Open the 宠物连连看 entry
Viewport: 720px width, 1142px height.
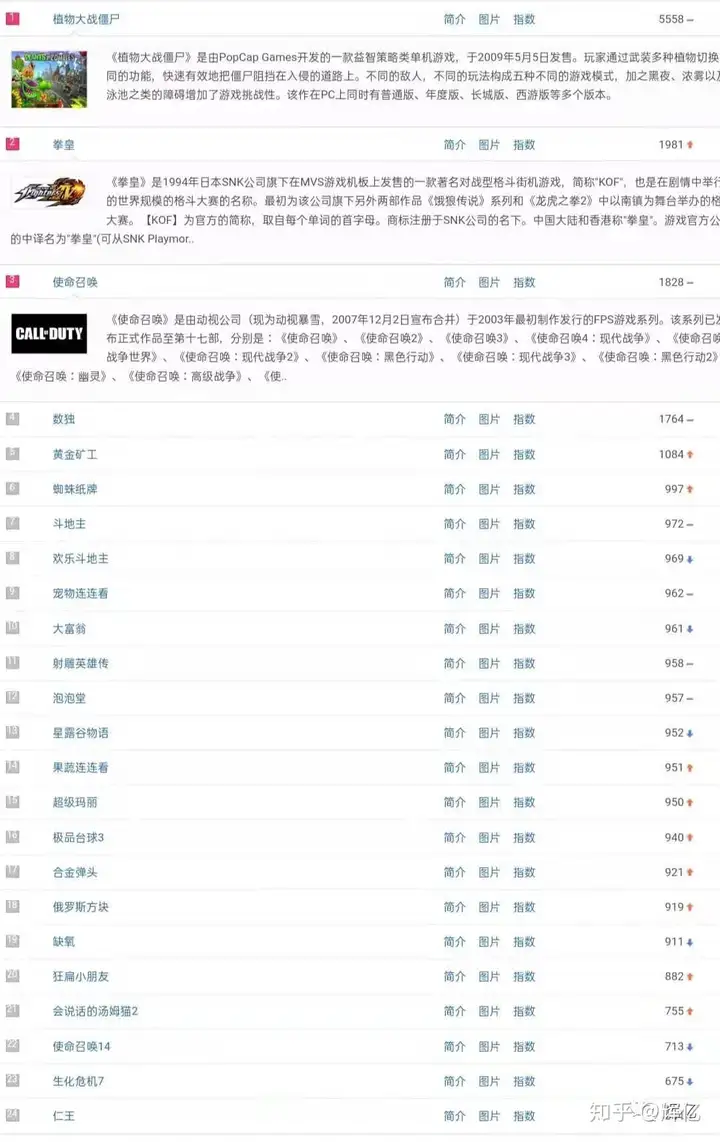(80, 594)
